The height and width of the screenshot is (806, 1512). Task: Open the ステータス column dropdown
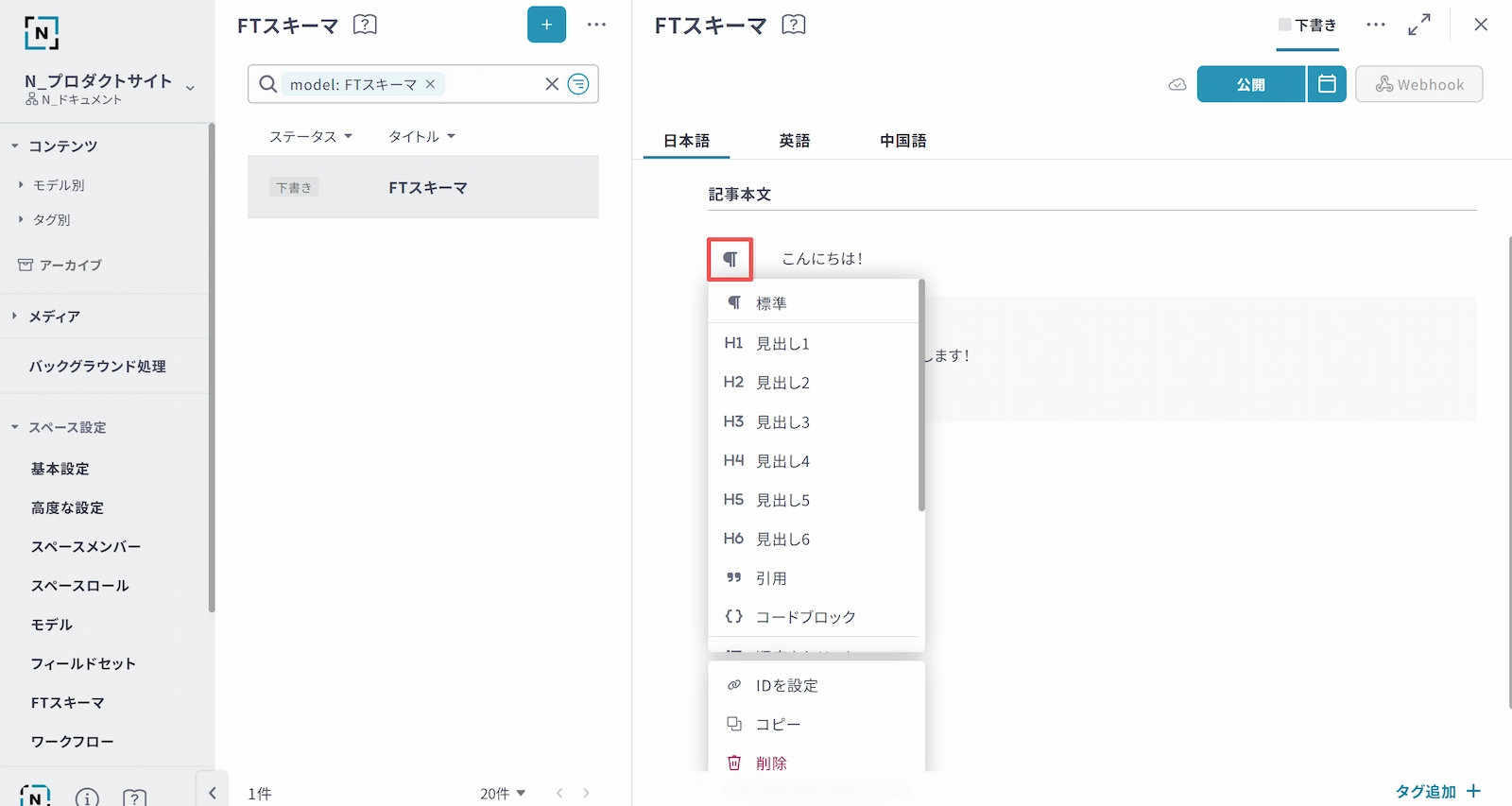coord(311,136)
